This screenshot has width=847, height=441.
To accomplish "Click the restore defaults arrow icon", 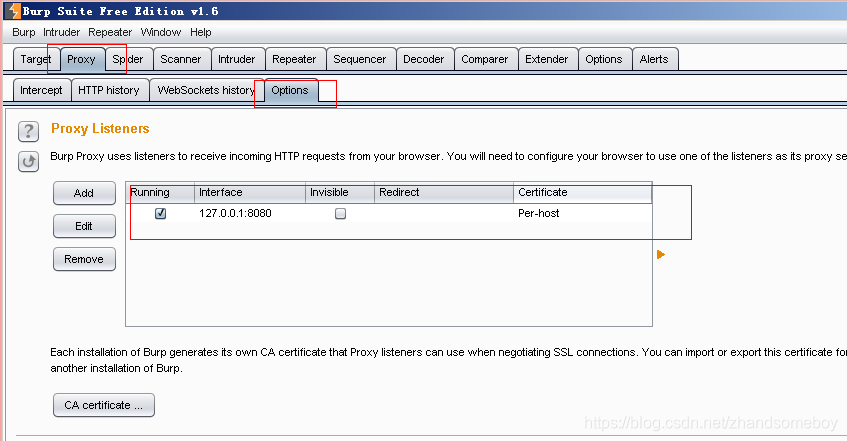I will pos(28,161).
